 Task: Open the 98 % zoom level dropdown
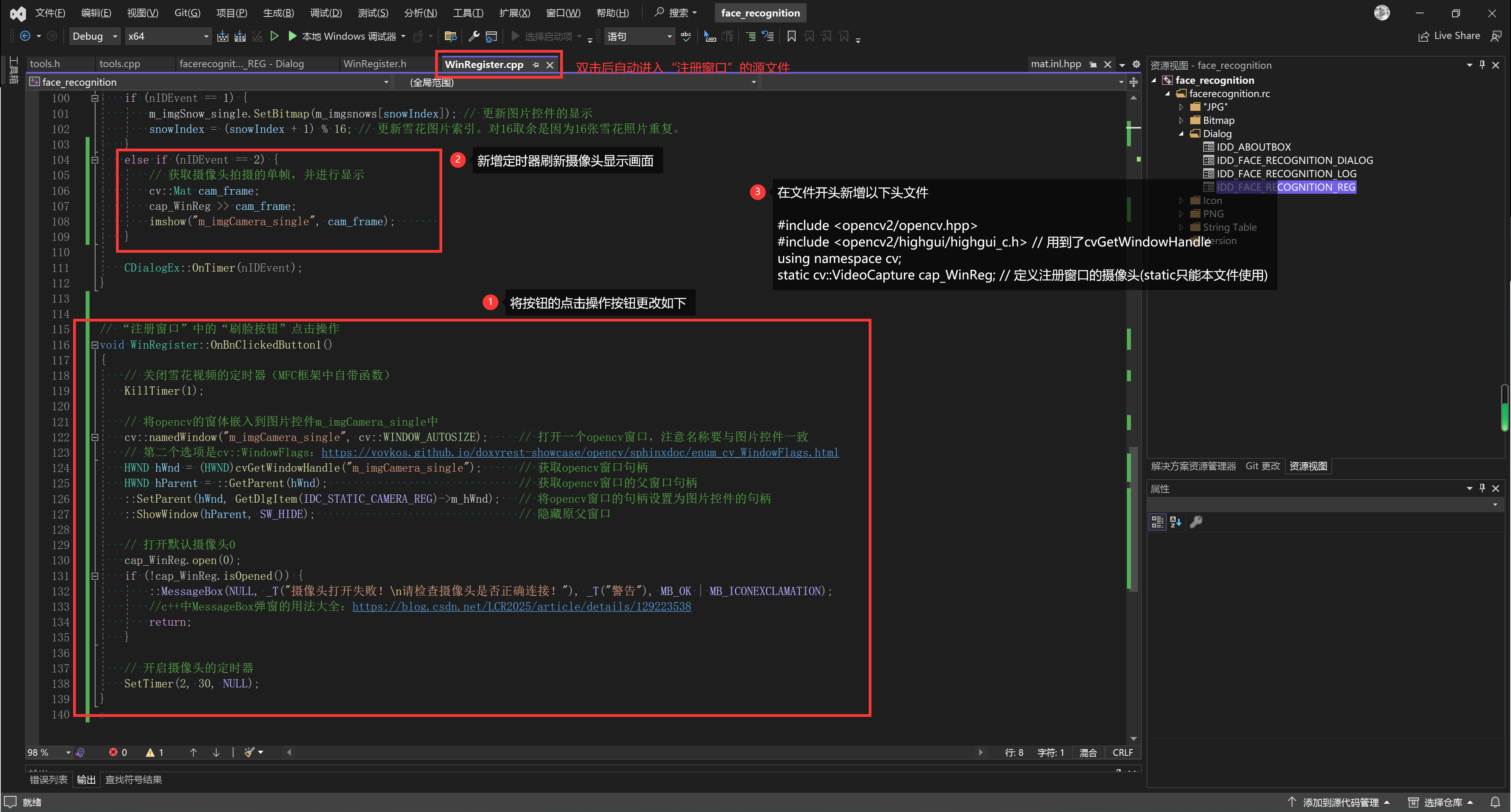pyautogui.click(x=68, y=753)
